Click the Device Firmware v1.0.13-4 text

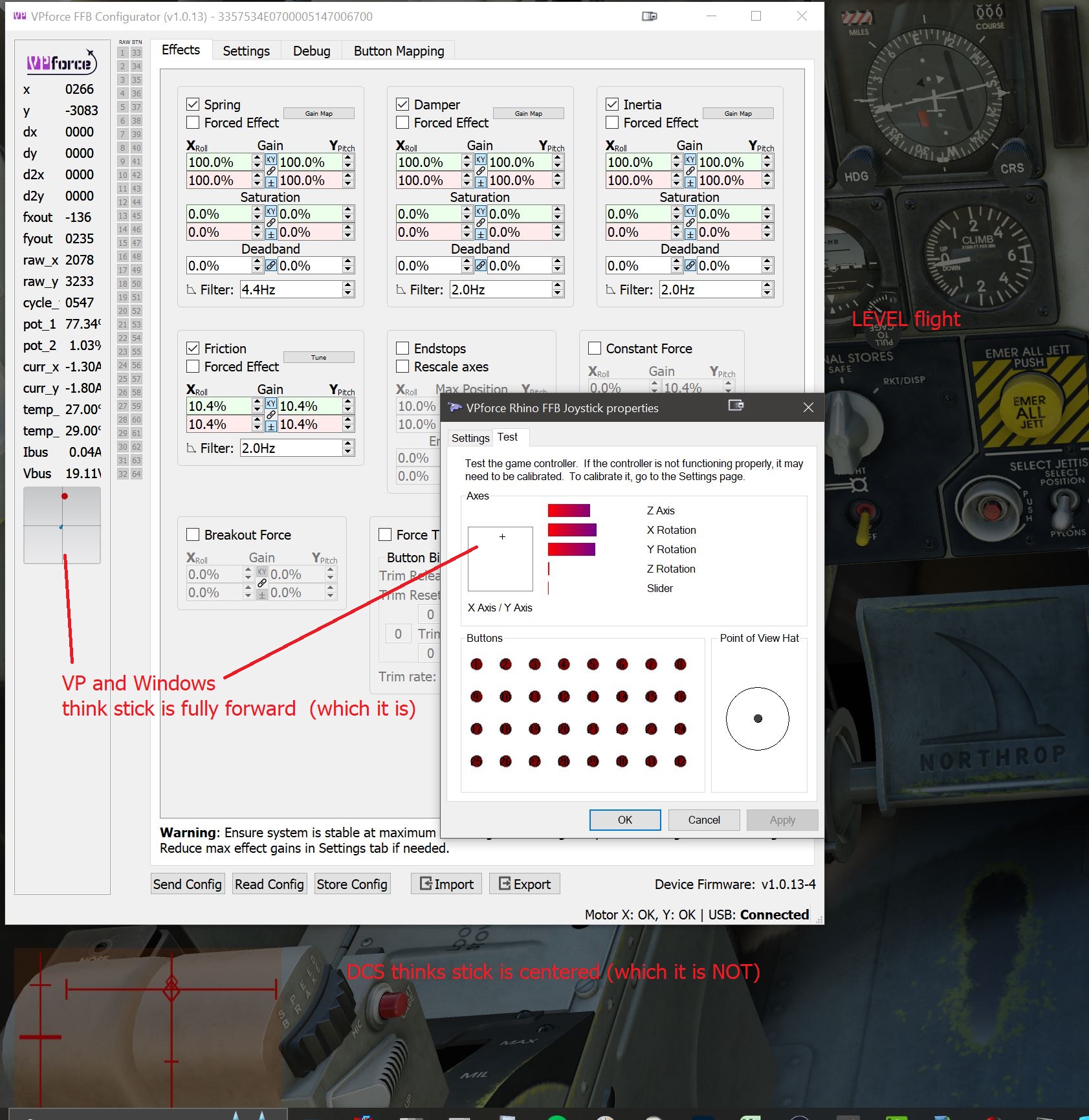tap(735, 884)
